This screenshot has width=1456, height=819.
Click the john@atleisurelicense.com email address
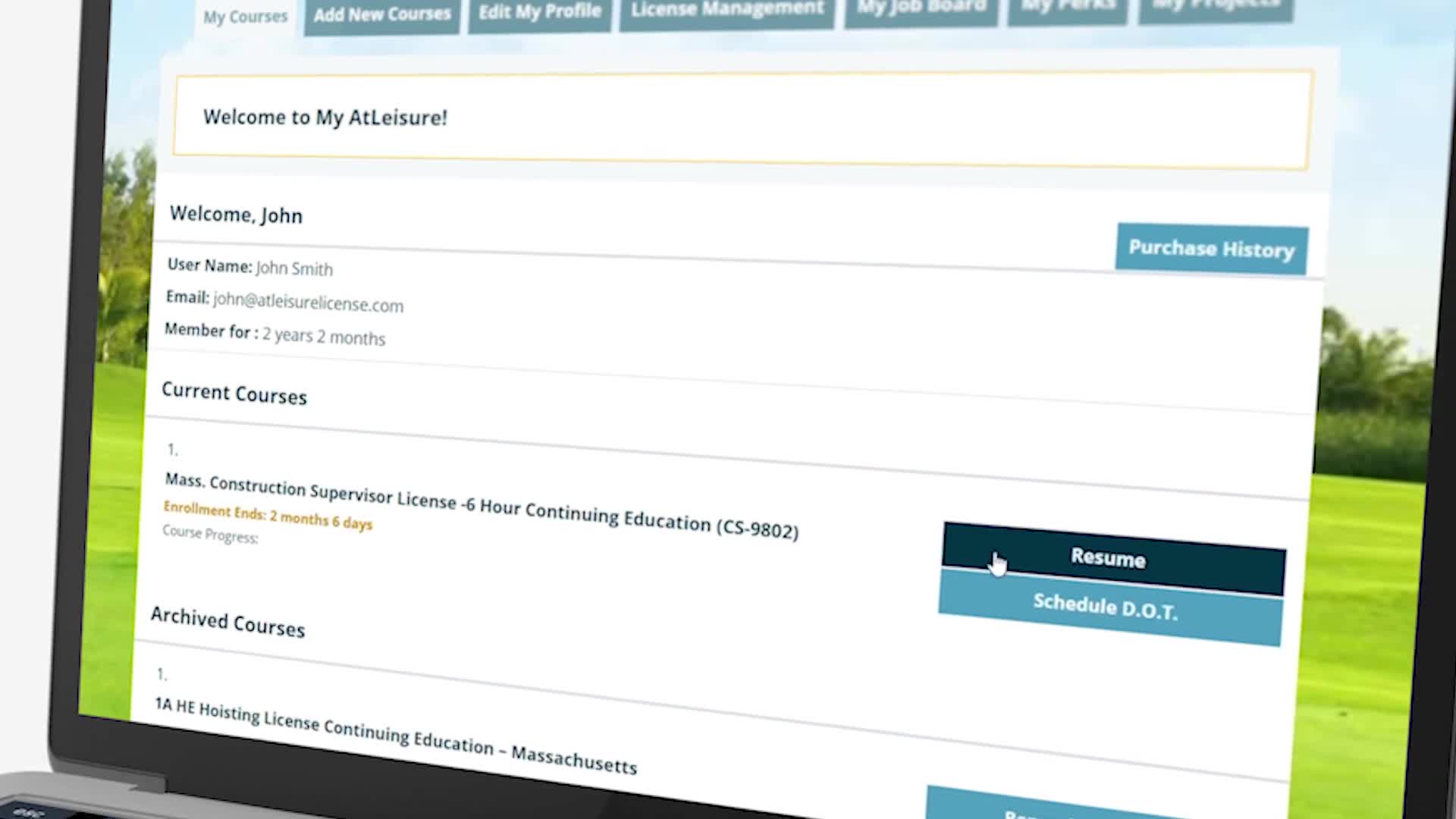coord(308,303)
